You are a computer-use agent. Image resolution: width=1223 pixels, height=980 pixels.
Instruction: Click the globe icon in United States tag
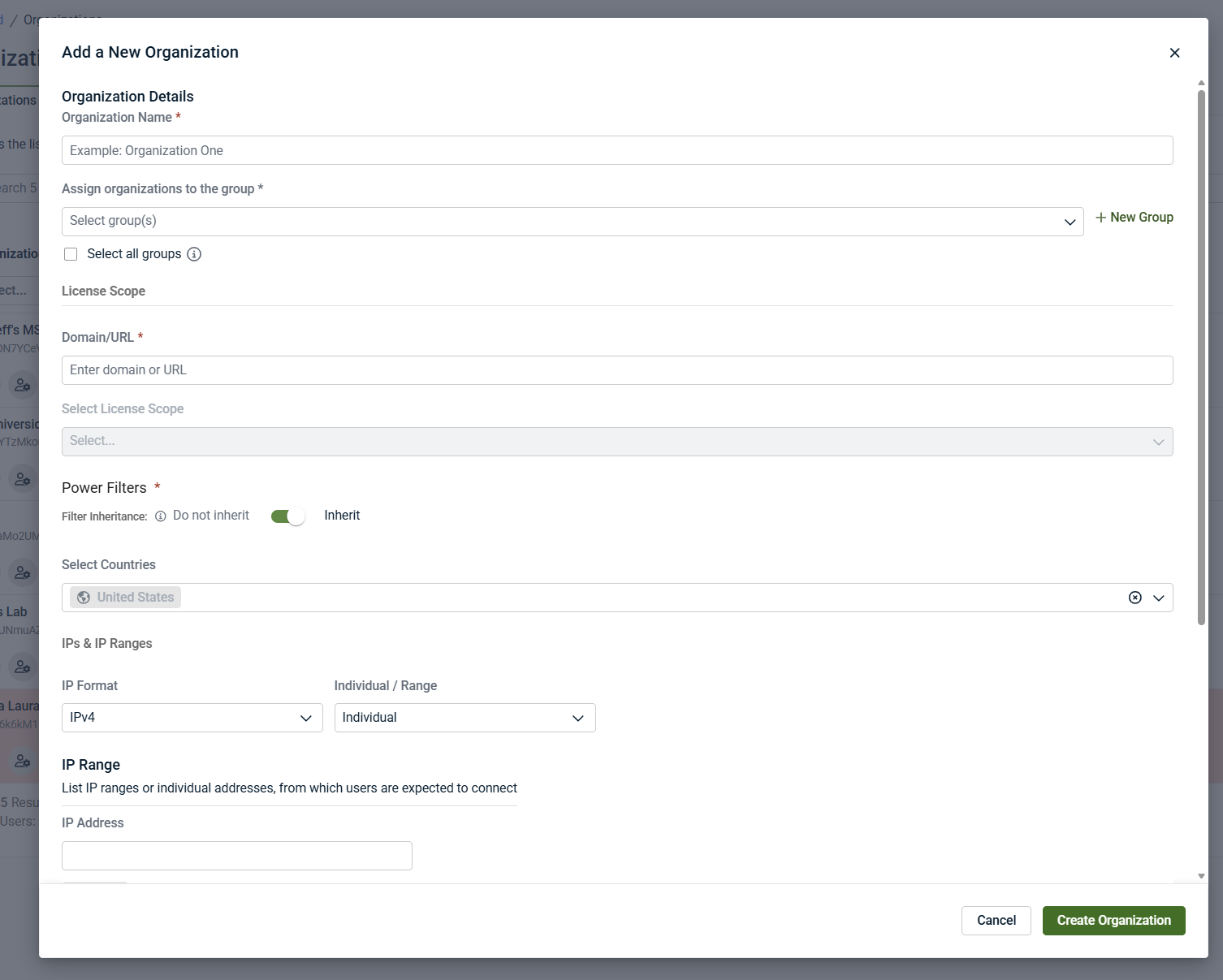point(84,598)
